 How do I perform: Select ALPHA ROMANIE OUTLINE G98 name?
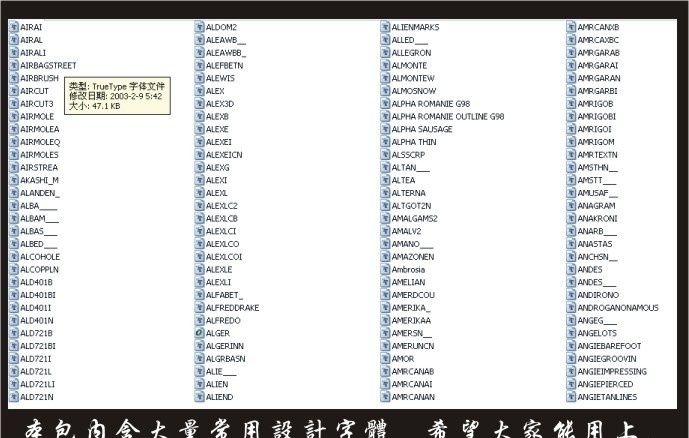click(x=448, y=116)
